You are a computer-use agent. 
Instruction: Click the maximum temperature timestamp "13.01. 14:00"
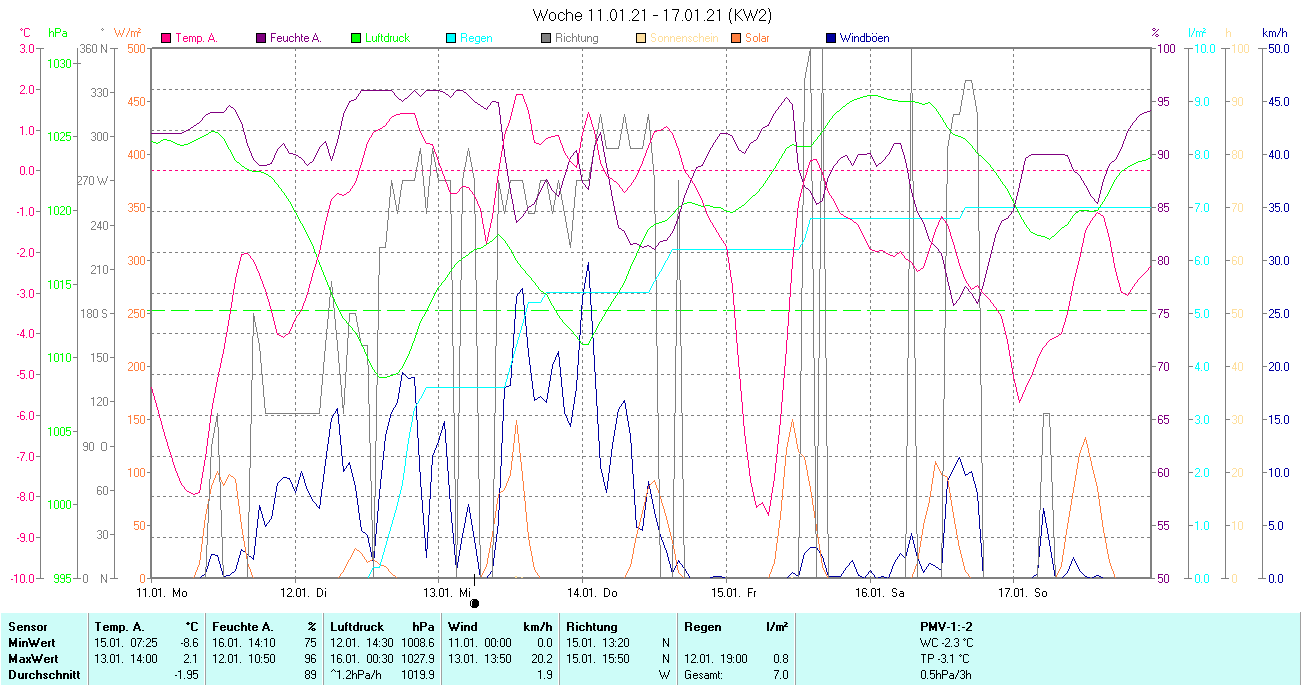point(126,658)
